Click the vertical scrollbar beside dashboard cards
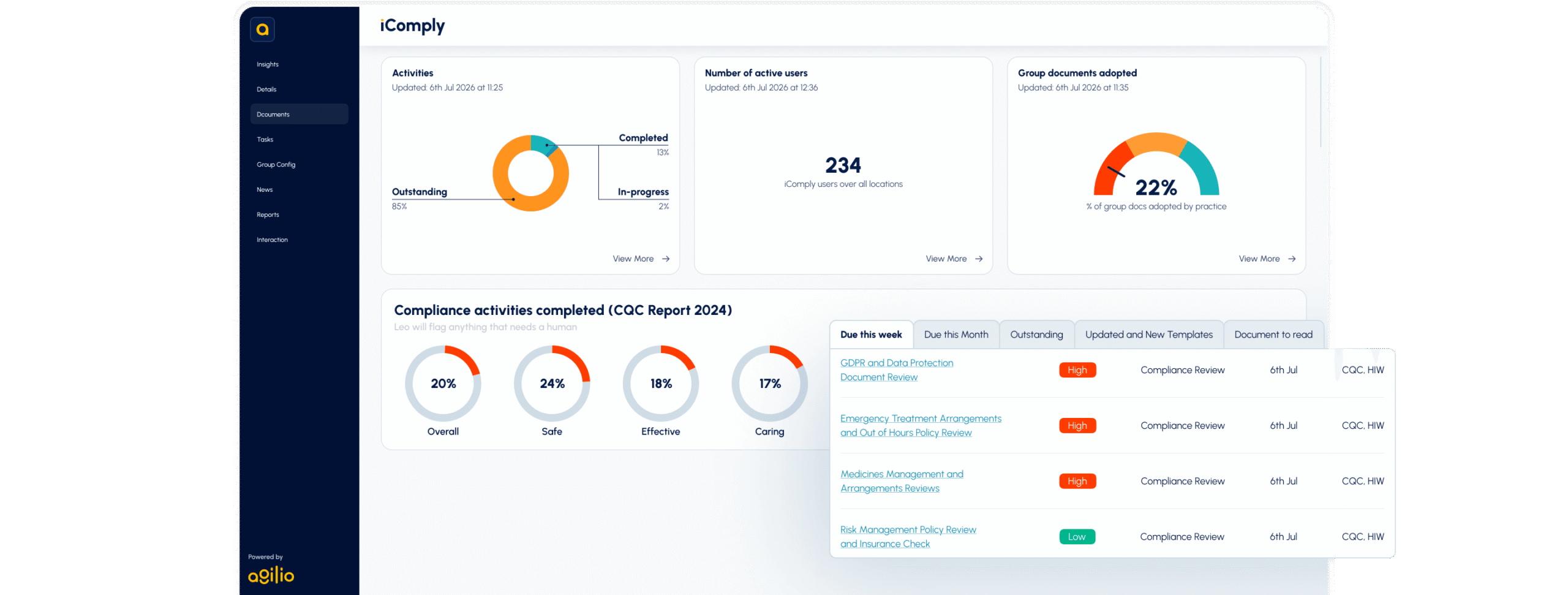 pos(1320,102)
